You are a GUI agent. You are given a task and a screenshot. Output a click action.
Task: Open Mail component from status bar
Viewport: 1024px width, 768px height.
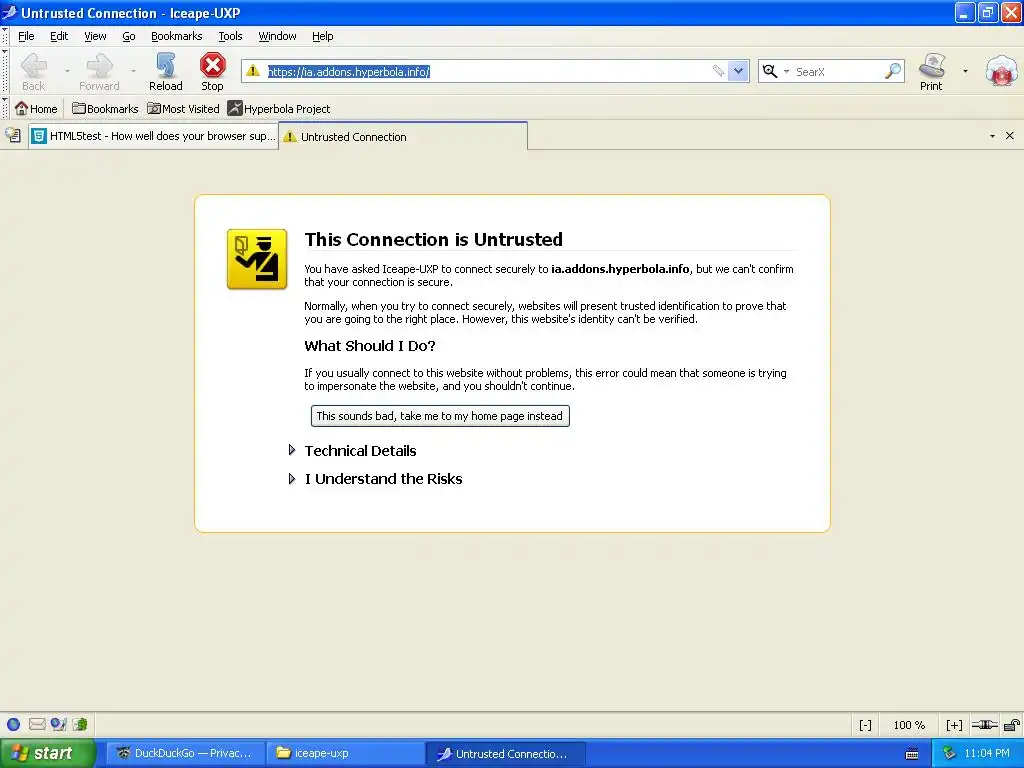(37, 724)
